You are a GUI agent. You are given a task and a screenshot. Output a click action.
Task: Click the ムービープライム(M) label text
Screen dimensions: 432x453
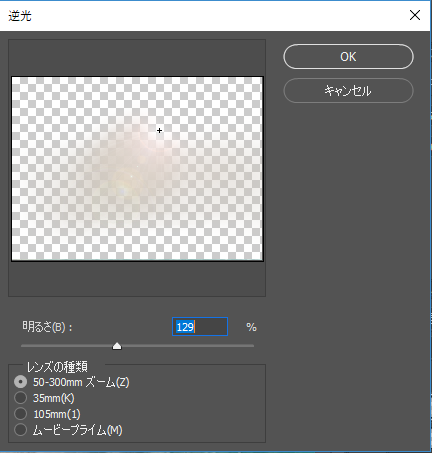[78, 430]
